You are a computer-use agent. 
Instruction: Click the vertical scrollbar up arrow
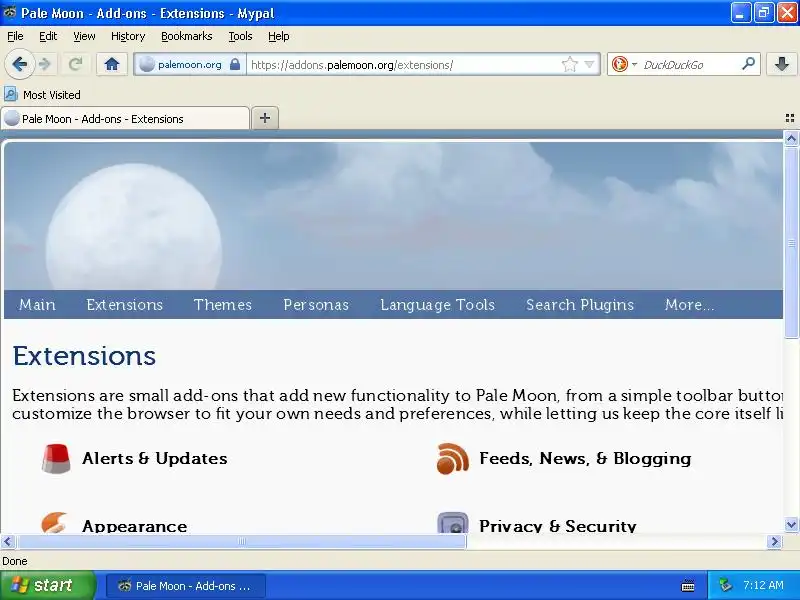coord(791,138)
